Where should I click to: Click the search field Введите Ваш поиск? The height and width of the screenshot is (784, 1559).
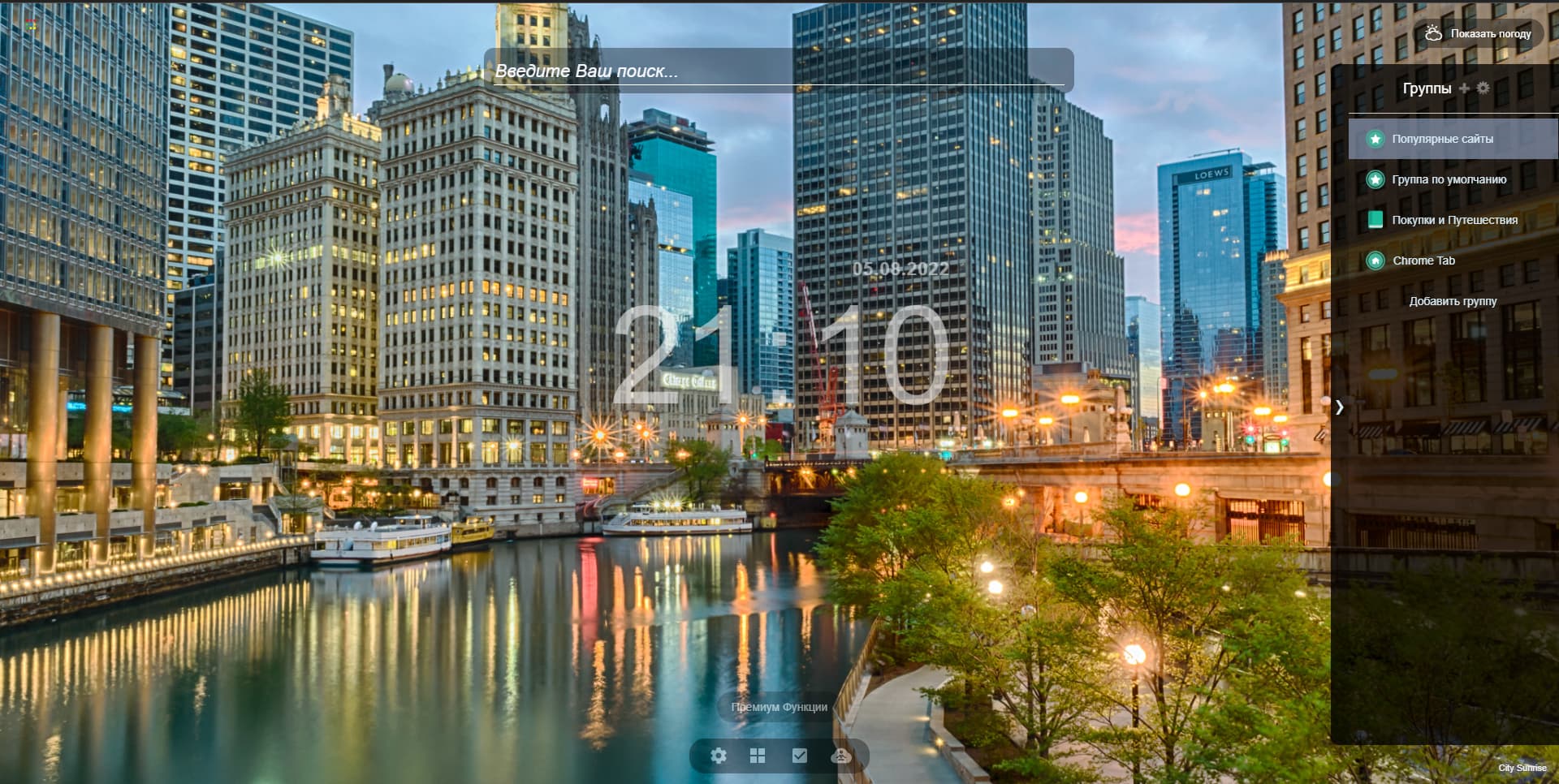point(778,71)
